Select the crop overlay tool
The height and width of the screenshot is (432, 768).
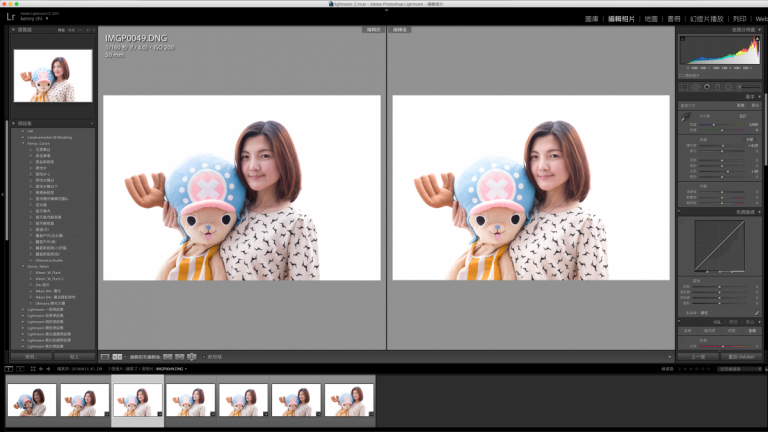pos(686,87)
